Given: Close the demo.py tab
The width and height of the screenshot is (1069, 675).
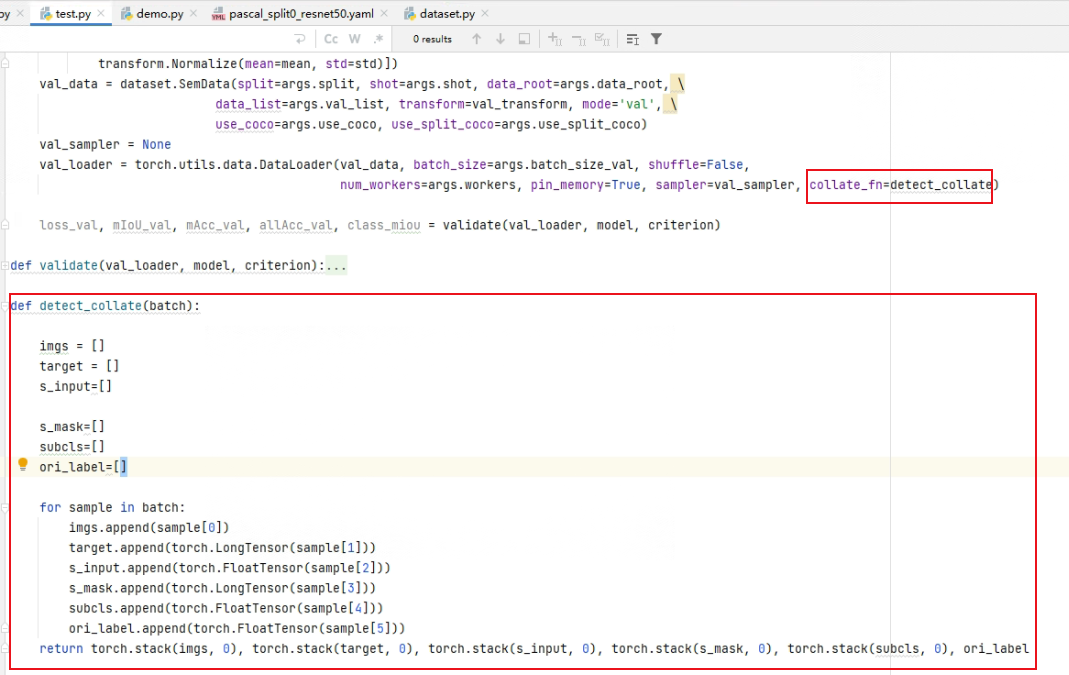Looking at the screenshot, I should [193, 13].
